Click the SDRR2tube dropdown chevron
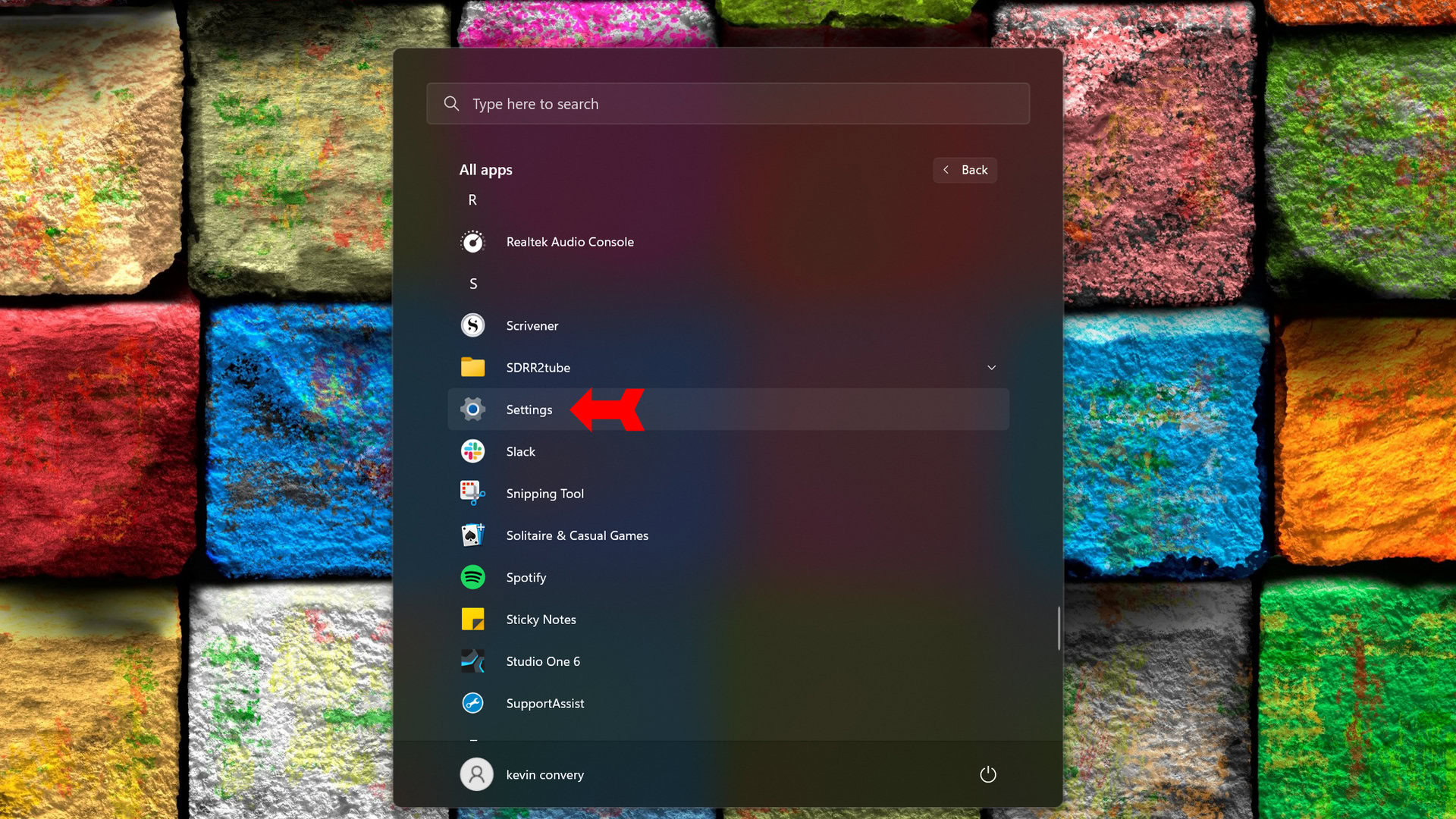The height and width of the screenshot is (819, 1456). (x=991, y=367)
